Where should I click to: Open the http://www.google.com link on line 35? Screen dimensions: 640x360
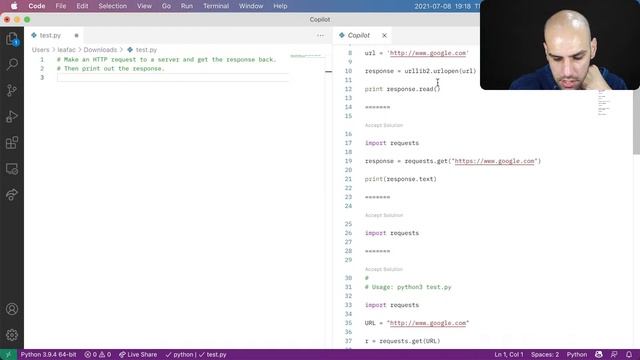pos(428,323)
